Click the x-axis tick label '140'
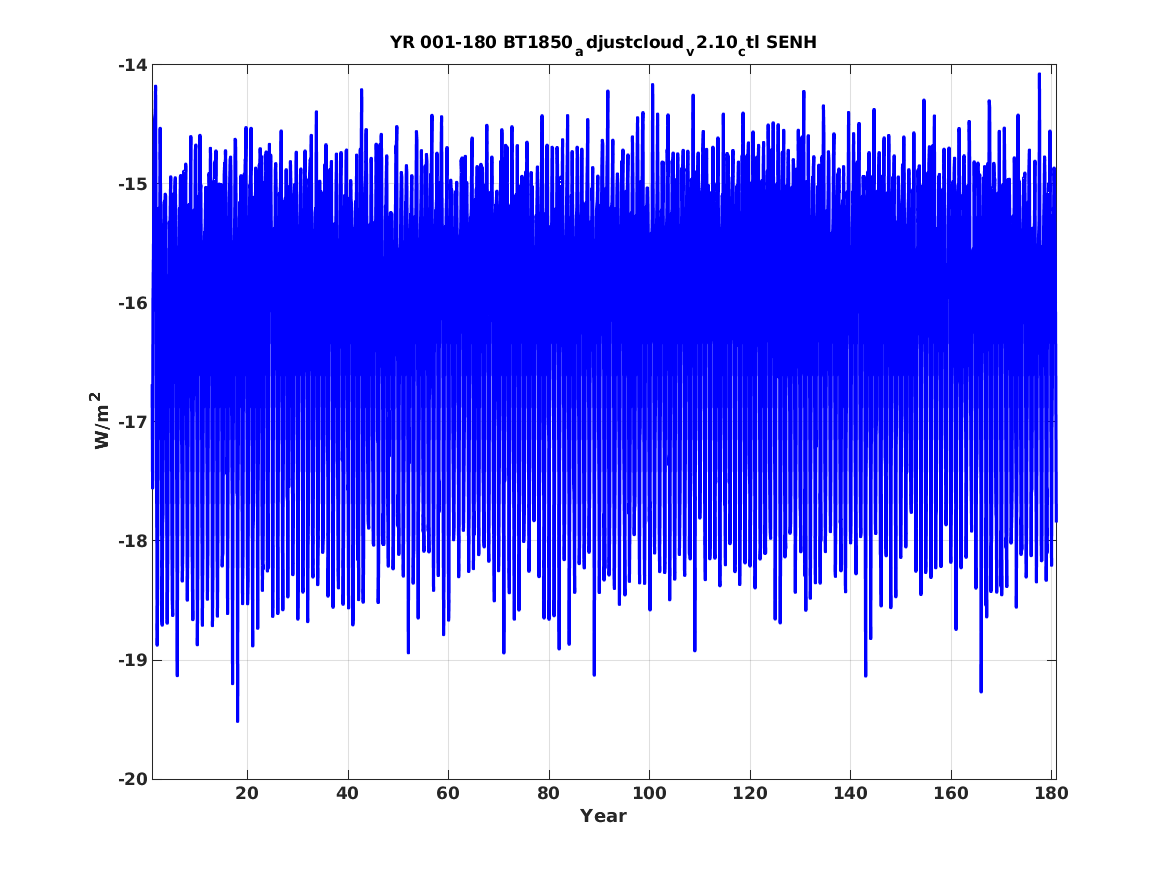The width and height of the screenshot is (1167, 875). [850, 793]
